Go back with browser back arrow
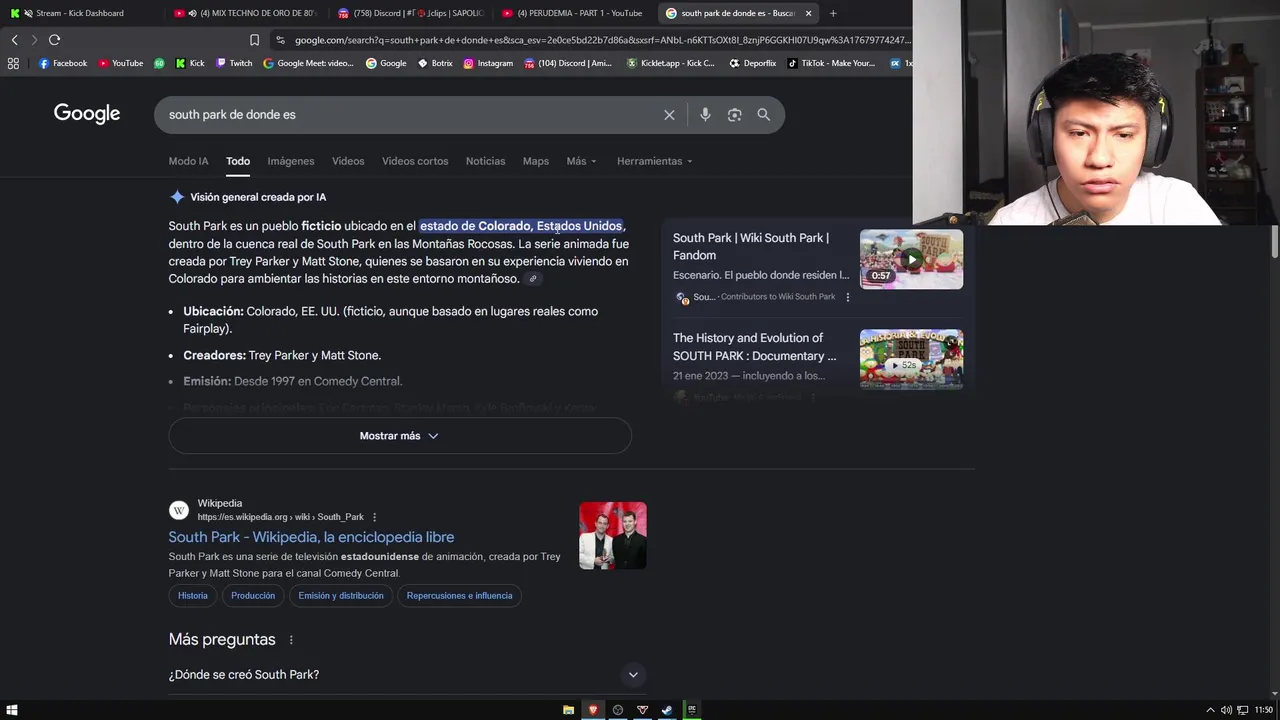This screenshot has height=720, width=1280. [14, 40]
